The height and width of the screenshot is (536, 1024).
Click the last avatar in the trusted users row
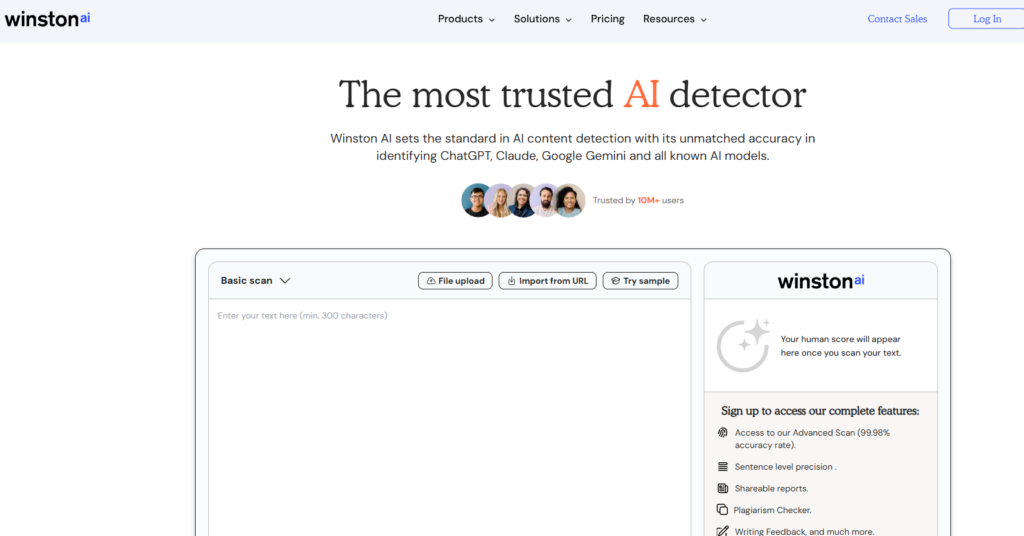click(569, 200)
